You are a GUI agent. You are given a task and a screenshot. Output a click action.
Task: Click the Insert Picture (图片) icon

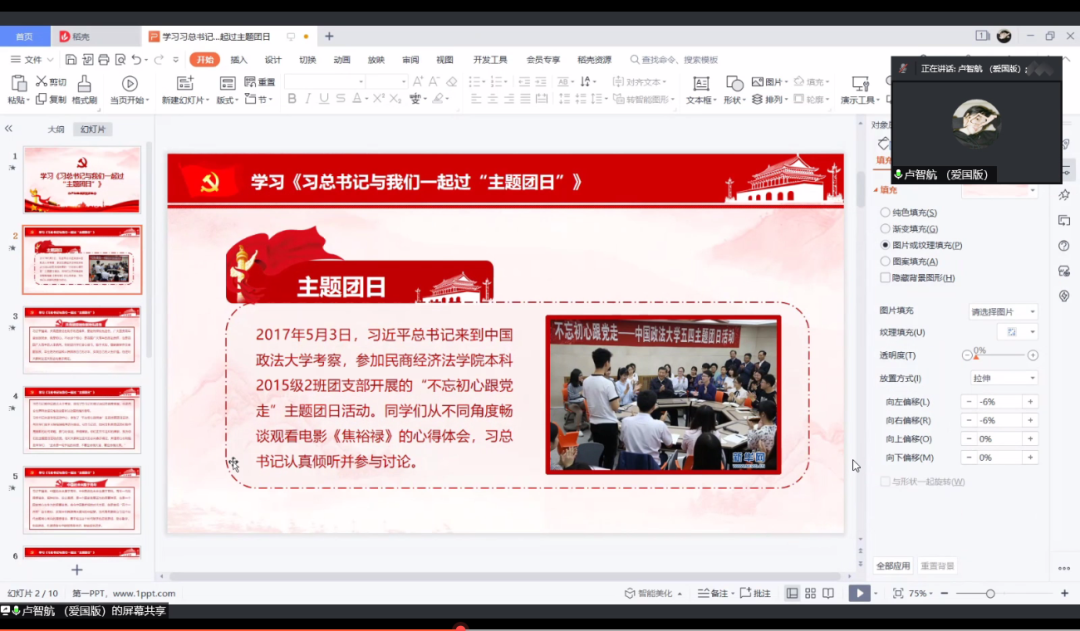(759, 81)
